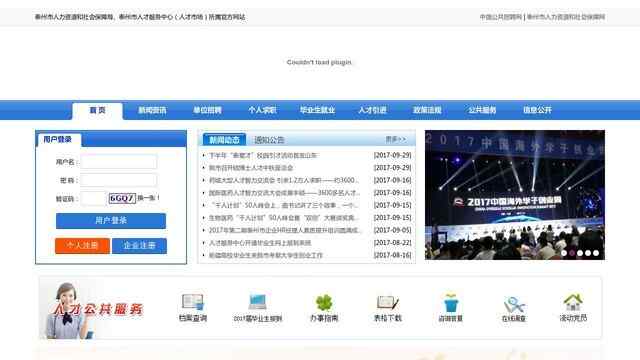Click the [2017-09-05] date text
640x360 pixels.
[x=393, y=230]
